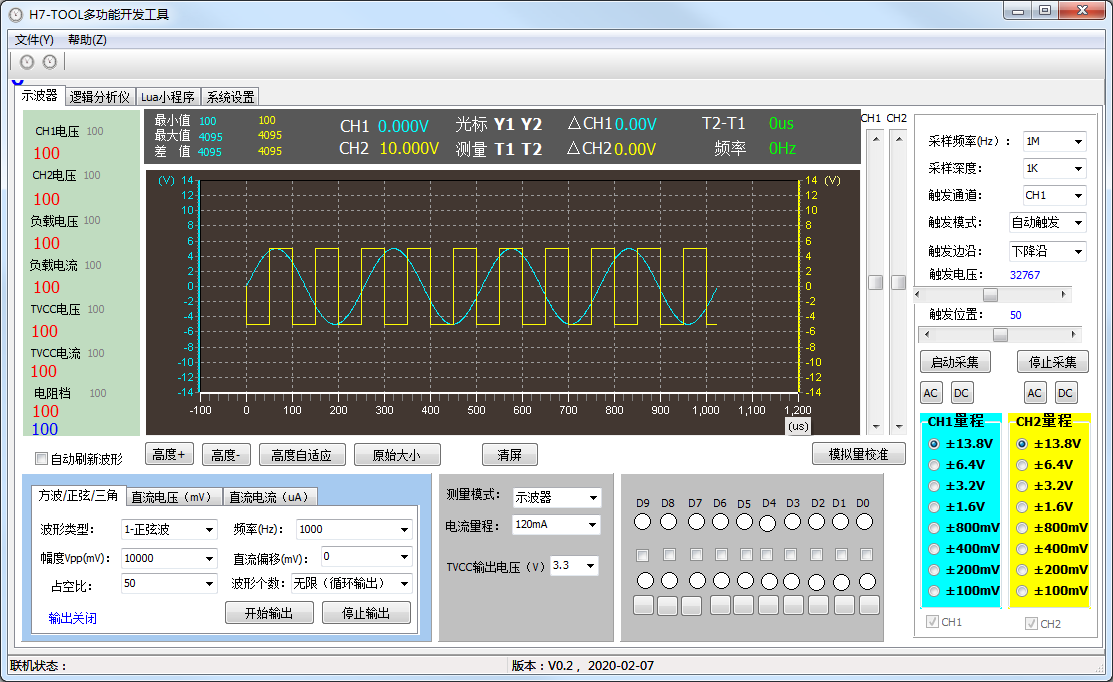Click the CH1 AC coupling button
This screenshot has height=682, width=1113.
tap(931, 393)
